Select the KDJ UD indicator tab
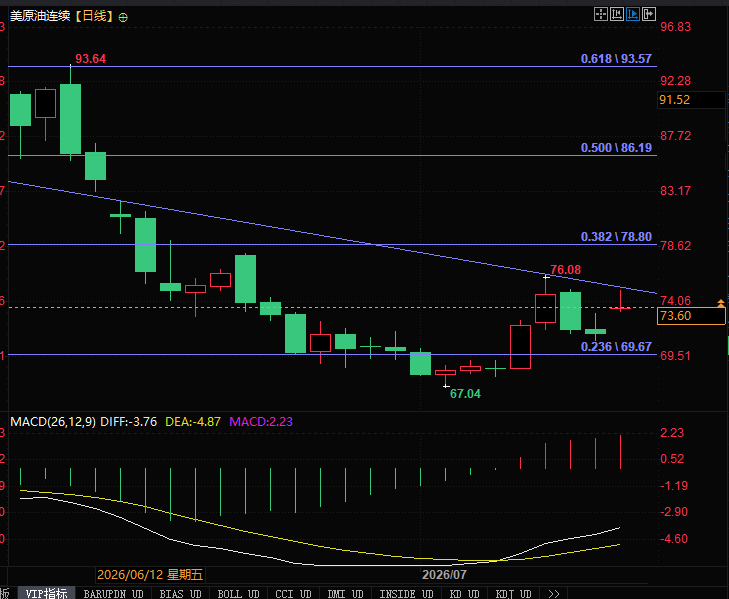Screen dimensions: 729x599 coord(513,593)
